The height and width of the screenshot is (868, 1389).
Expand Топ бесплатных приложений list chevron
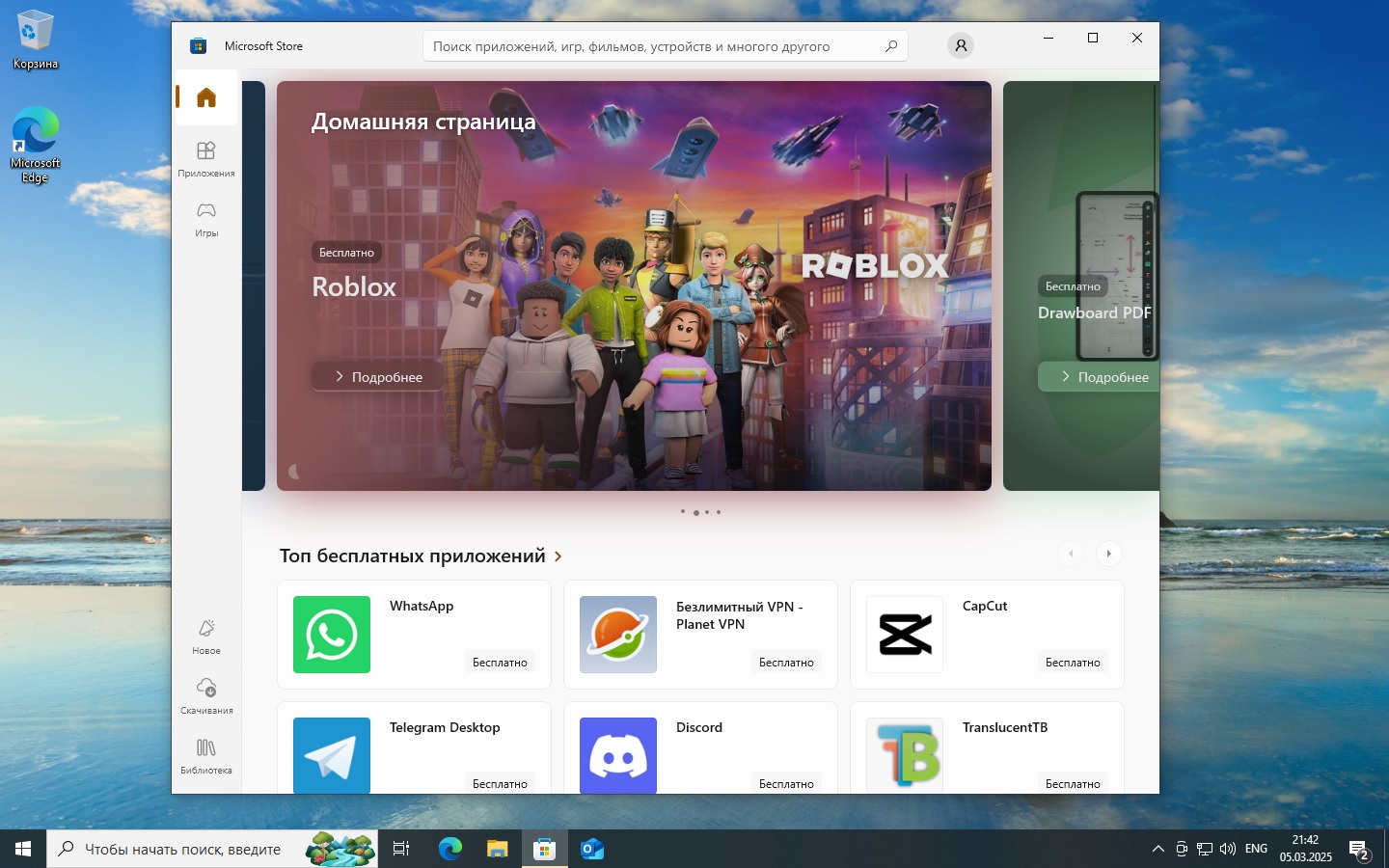[558, 556]
